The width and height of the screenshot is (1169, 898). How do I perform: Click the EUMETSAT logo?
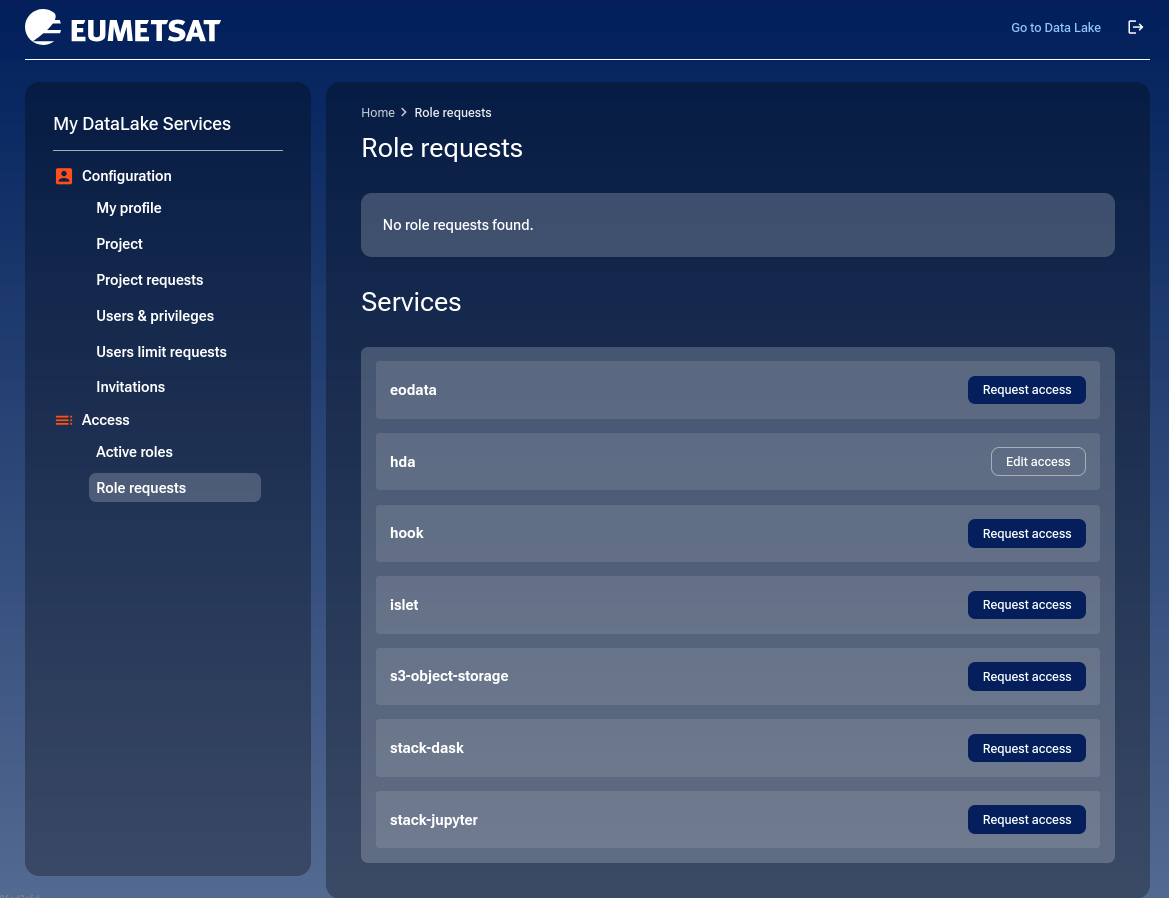(123, 28)
